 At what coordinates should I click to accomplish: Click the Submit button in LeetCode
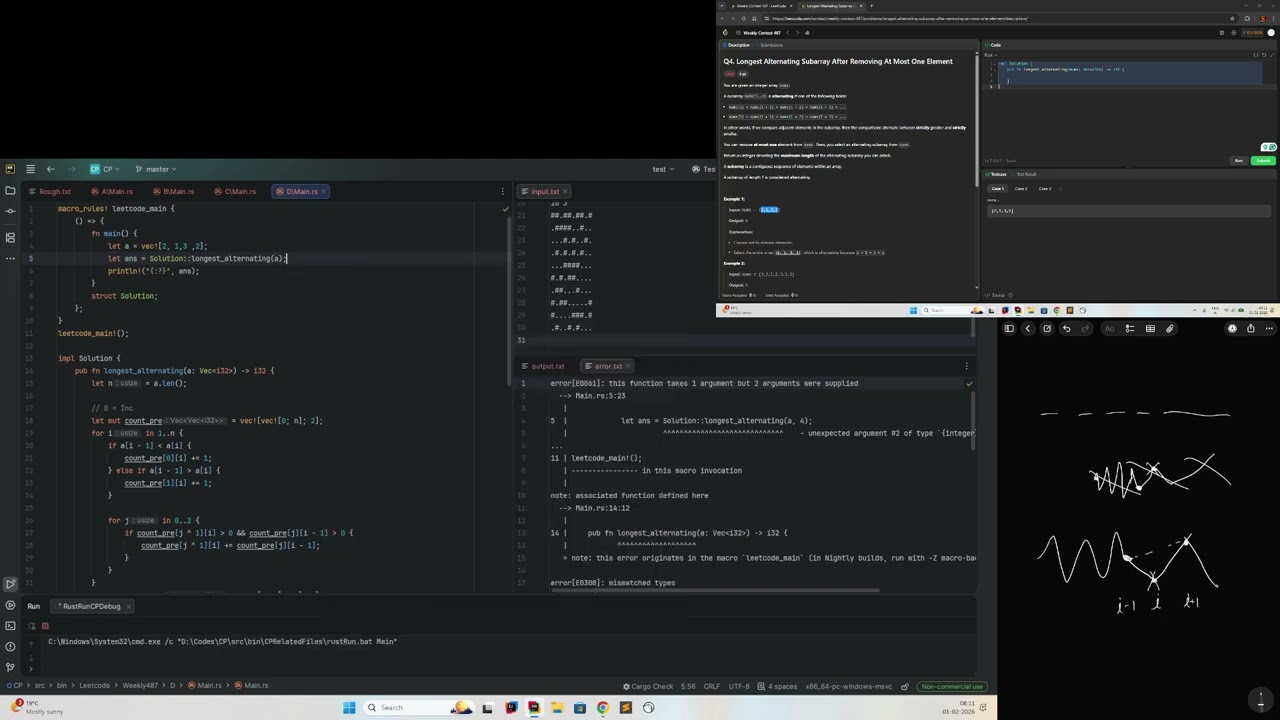(x=1263, y=161)
